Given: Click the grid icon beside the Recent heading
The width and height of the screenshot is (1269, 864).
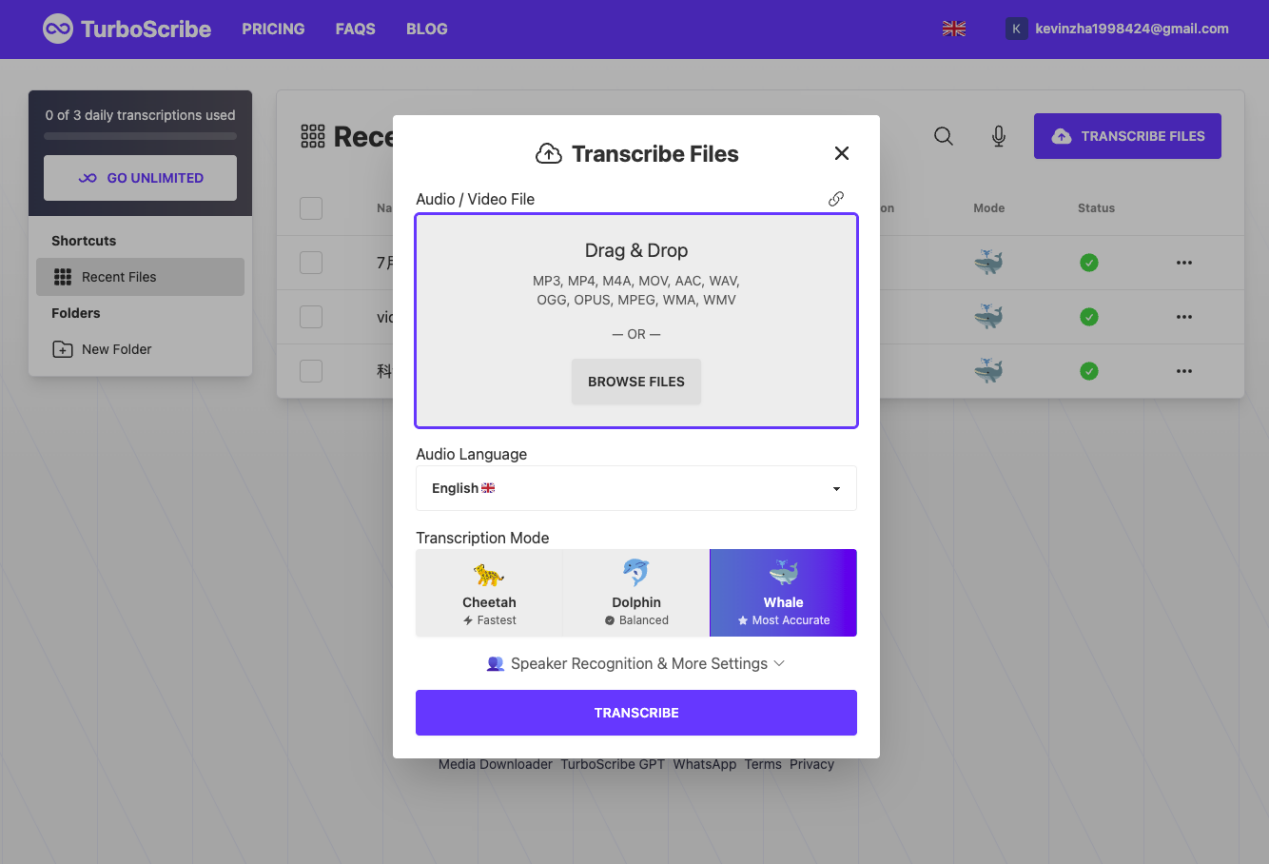Looking at the screenshot, I should 313,137.
